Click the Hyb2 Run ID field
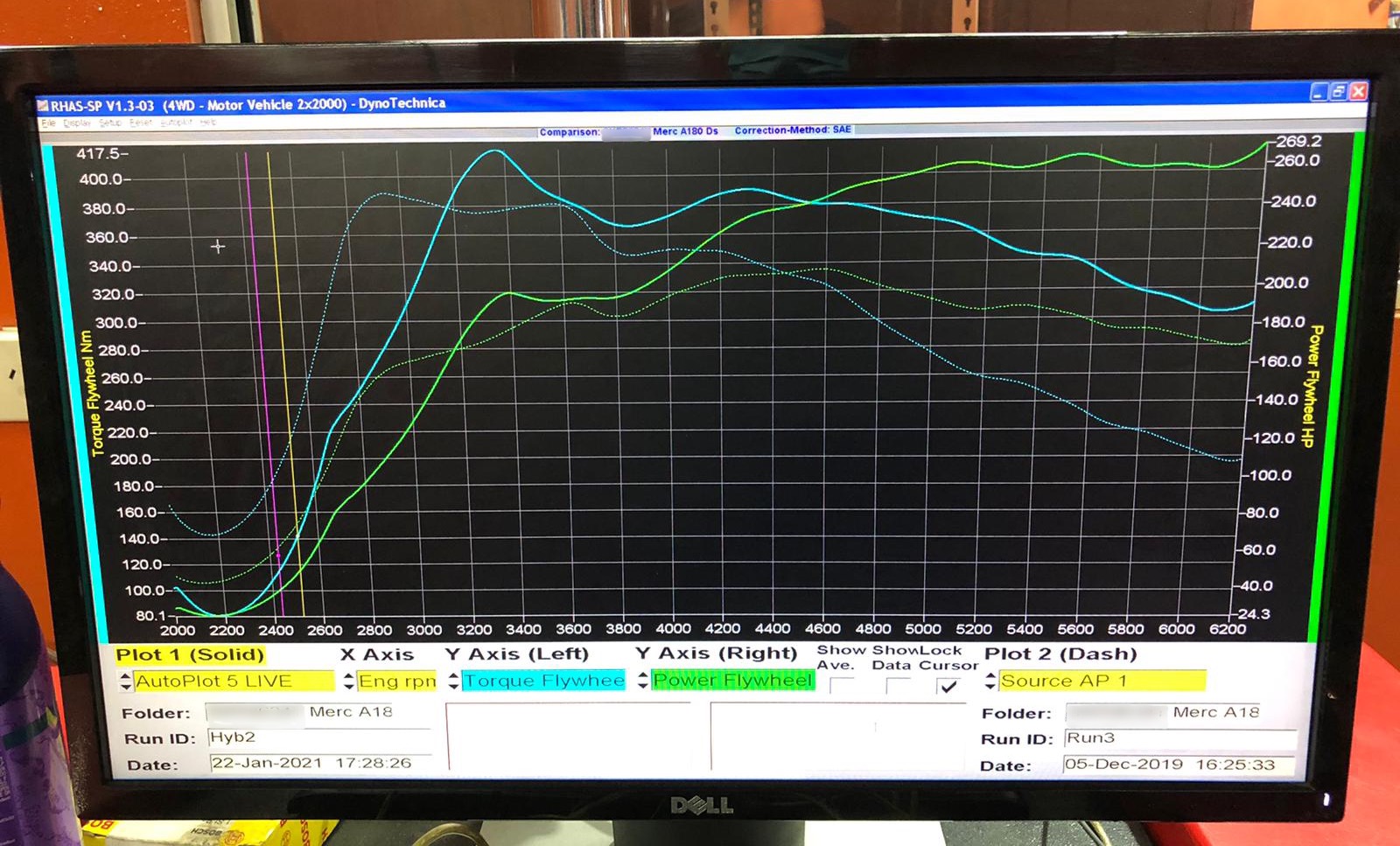 319,738
